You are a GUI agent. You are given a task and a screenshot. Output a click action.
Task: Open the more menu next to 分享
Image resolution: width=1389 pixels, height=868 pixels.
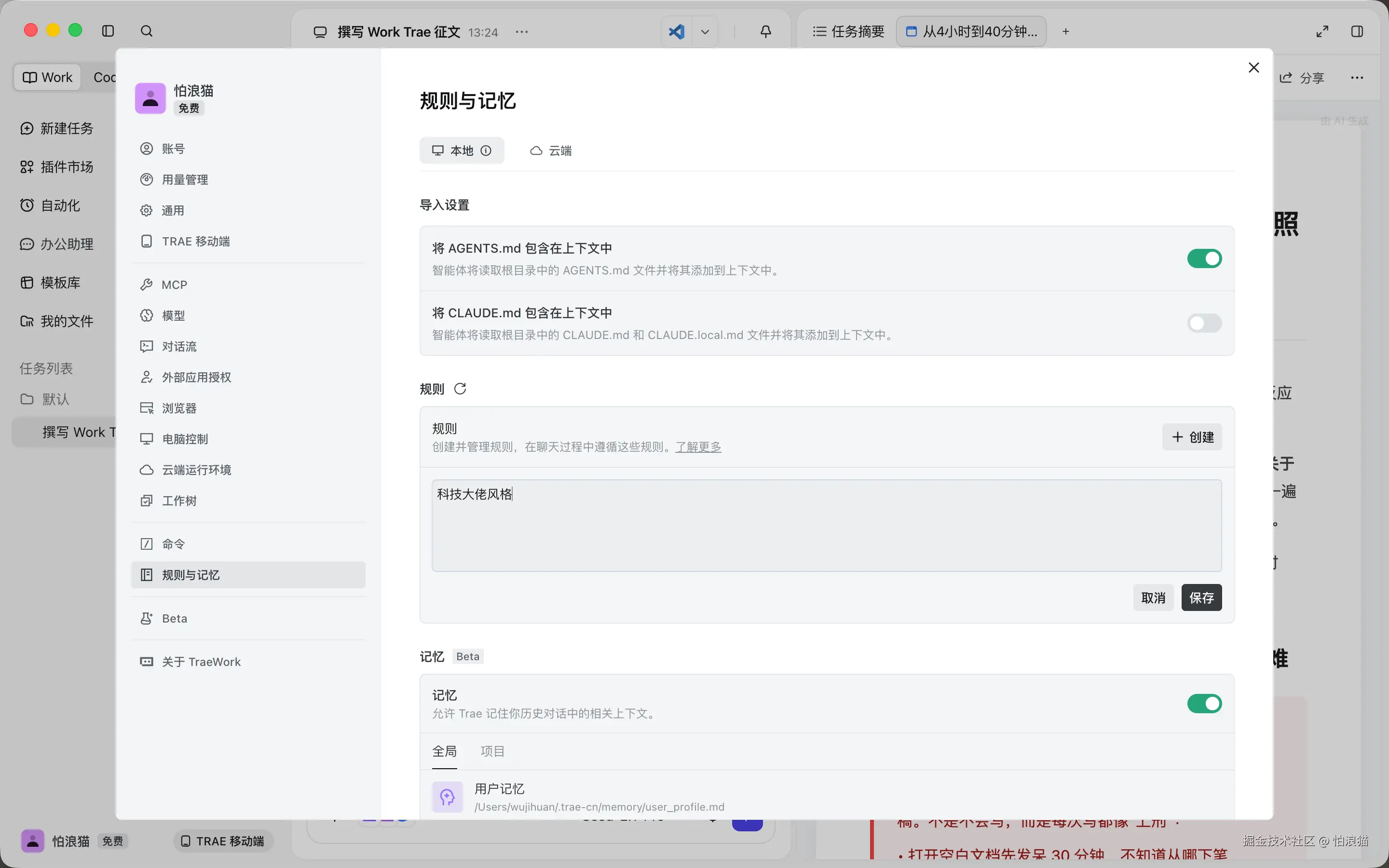click(1357, 78)
